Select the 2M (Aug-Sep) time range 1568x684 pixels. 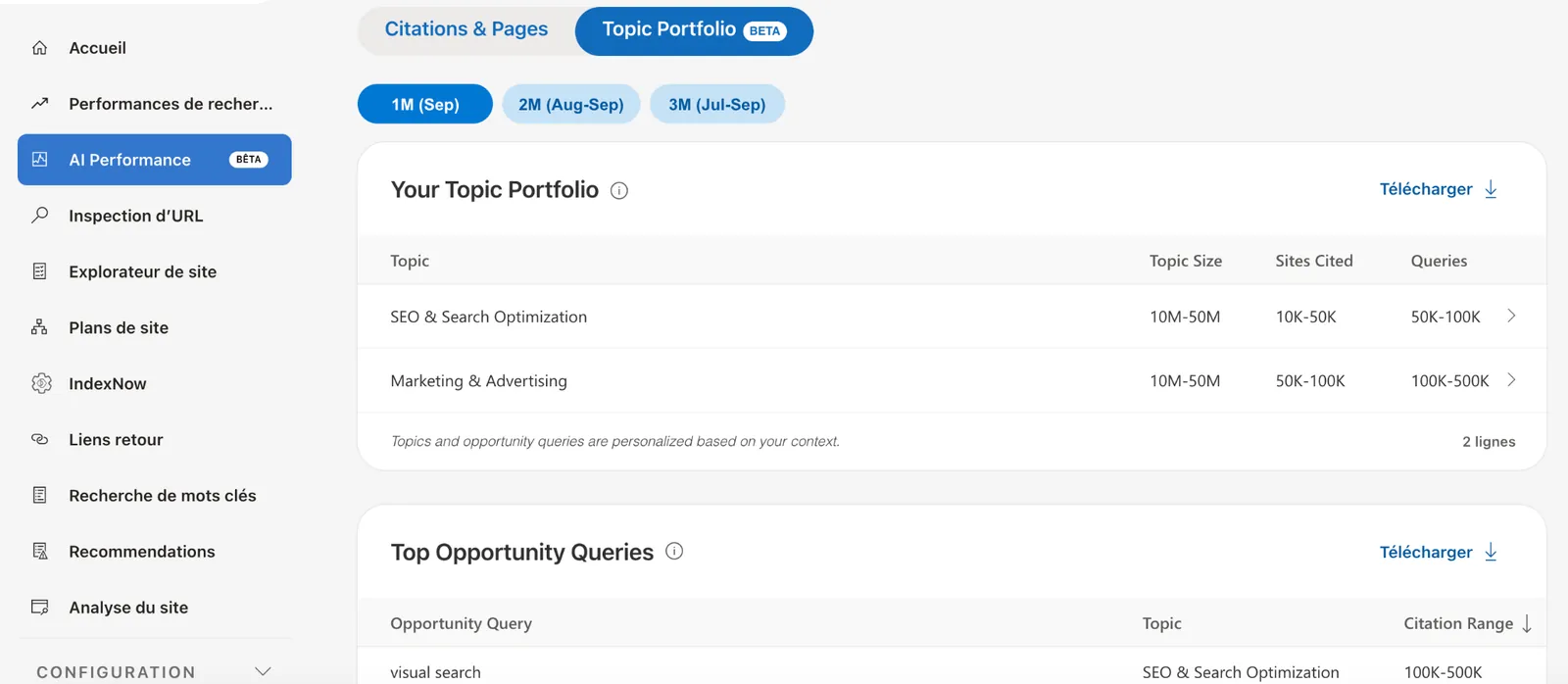(x=571, y=104)
